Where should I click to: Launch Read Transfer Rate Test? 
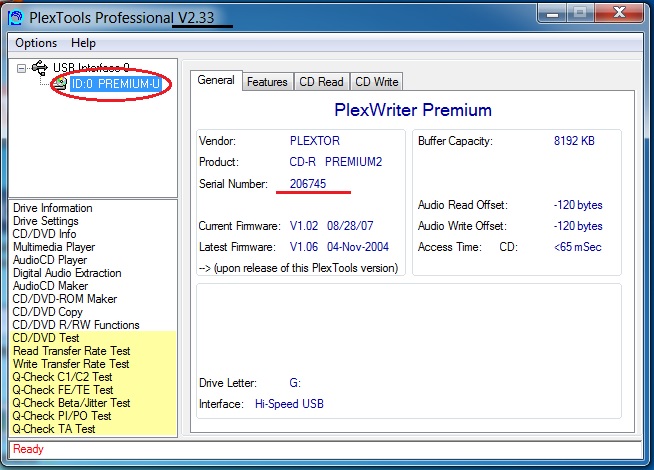[71, 351]
